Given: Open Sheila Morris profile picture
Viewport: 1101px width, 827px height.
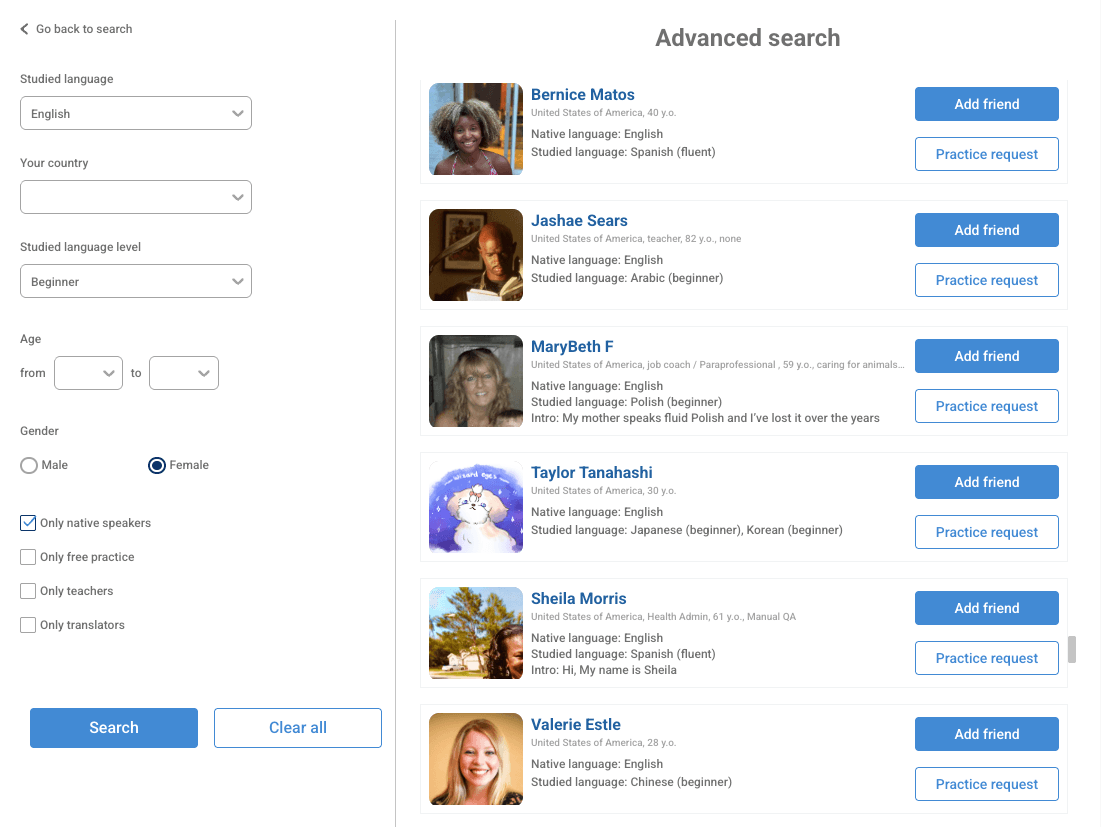Looking at the screenshot, I should pos(475,633).
